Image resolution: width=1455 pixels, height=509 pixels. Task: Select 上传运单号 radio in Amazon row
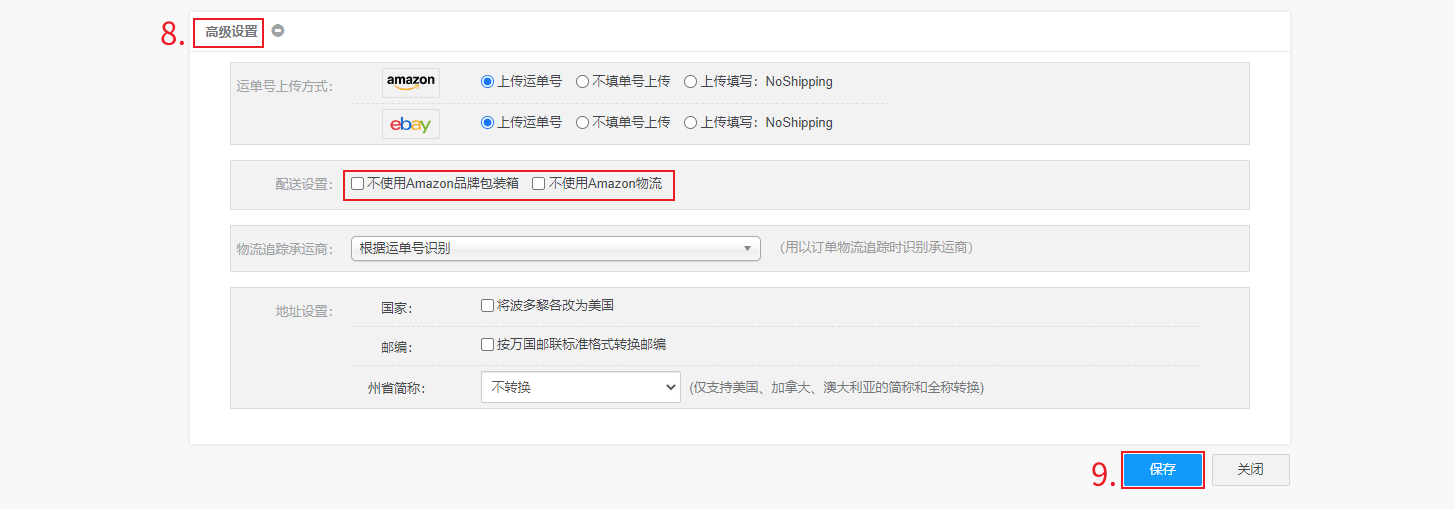click(x=488, y=82)
